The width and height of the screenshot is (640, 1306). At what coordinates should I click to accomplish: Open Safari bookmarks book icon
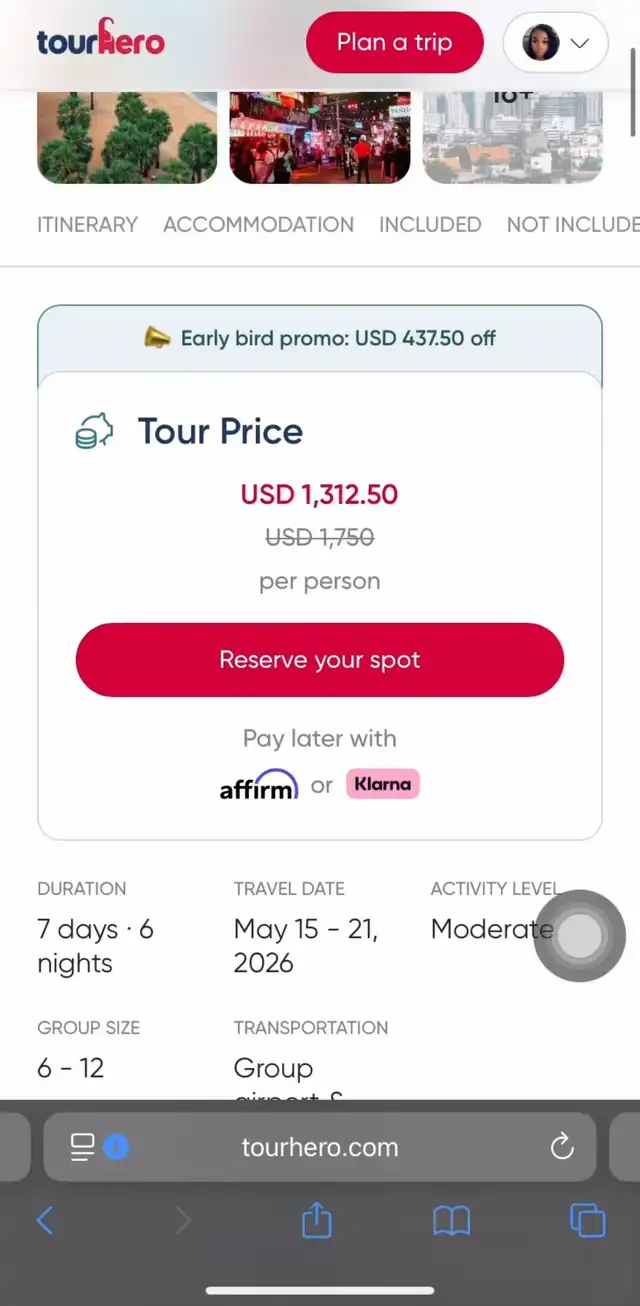pyautogui.click(x=451, y=1220)
